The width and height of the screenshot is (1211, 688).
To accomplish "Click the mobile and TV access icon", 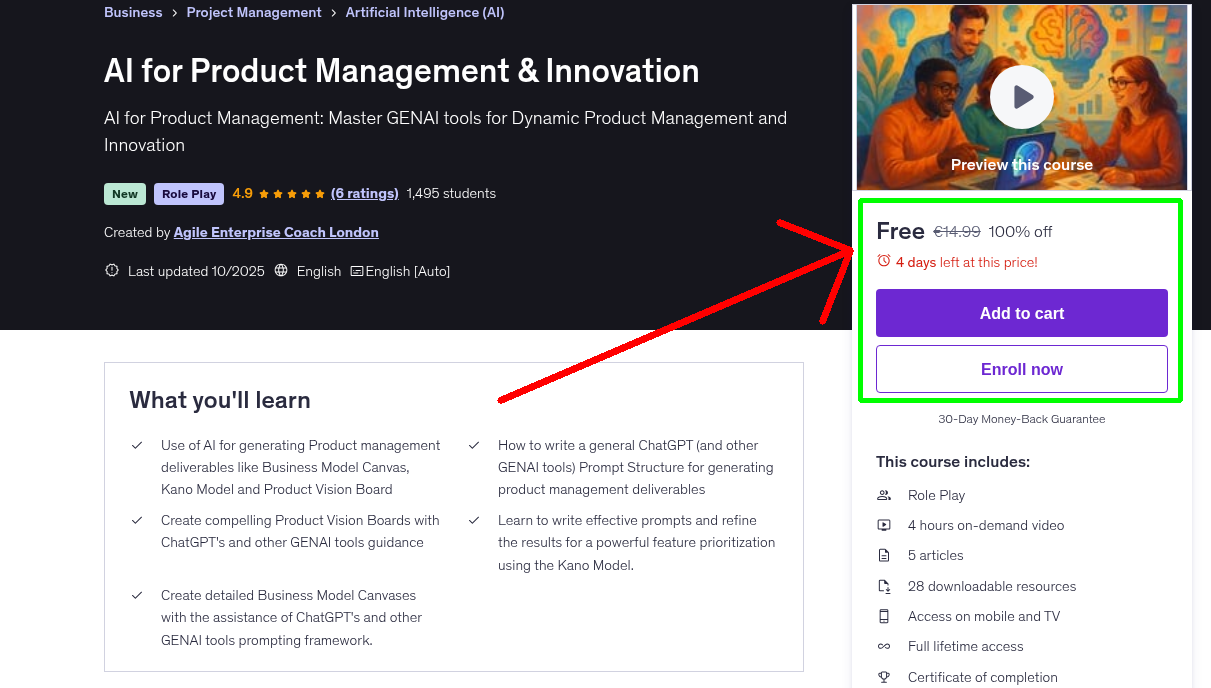I will (x=884, y=616).
